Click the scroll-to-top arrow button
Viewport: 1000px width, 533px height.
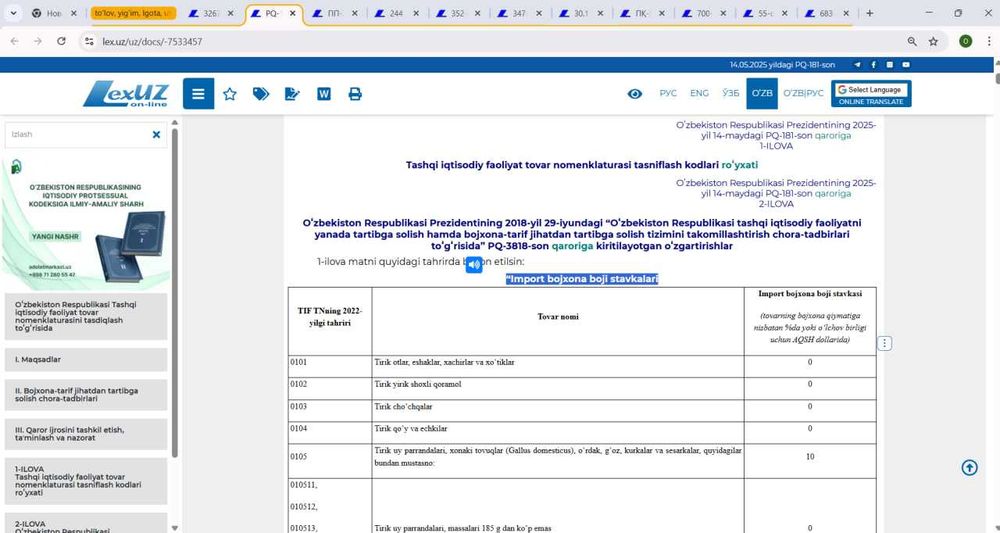click(969, 468)
